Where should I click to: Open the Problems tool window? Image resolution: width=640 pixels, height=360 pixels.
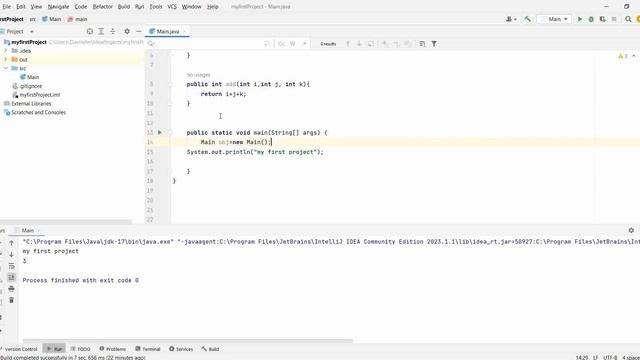[x=113, y=349]
